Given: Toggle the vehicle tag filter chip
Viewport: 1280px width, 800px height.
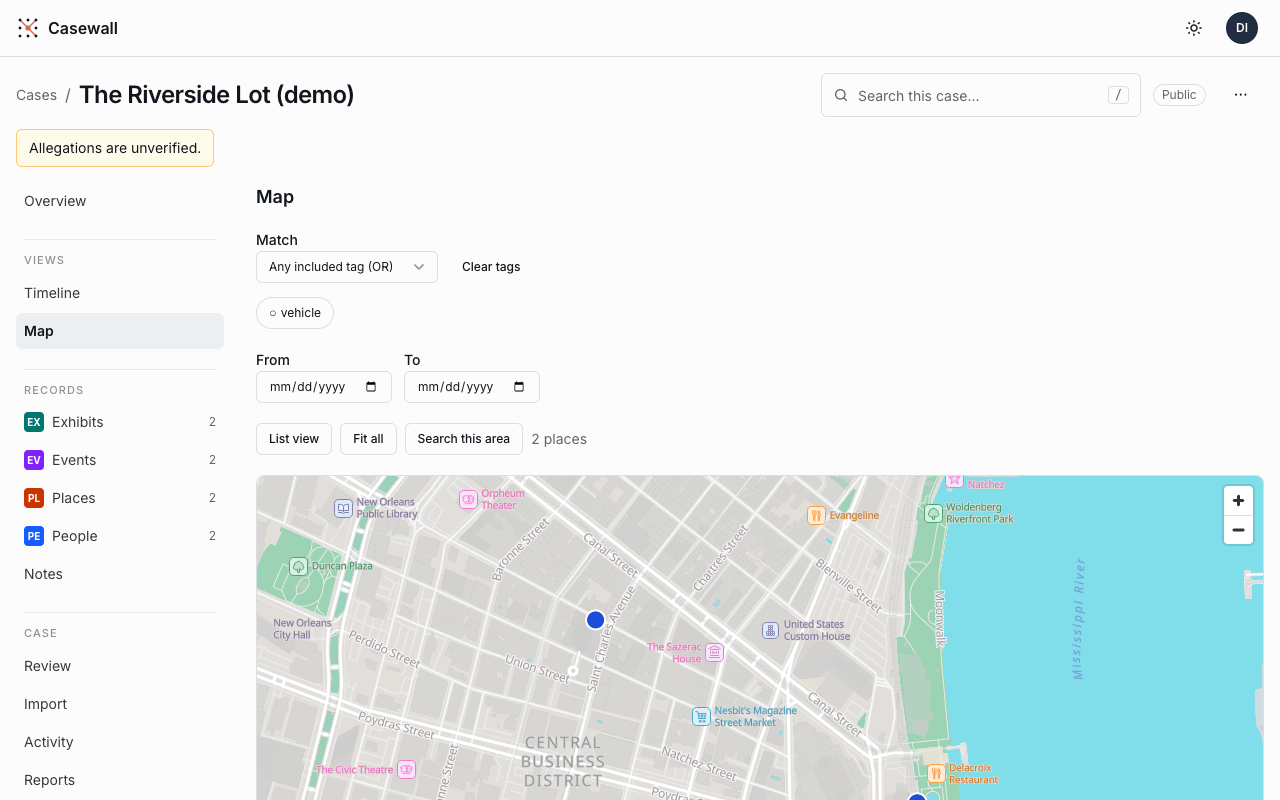Looking at the screenshot, I should point(295,313).
